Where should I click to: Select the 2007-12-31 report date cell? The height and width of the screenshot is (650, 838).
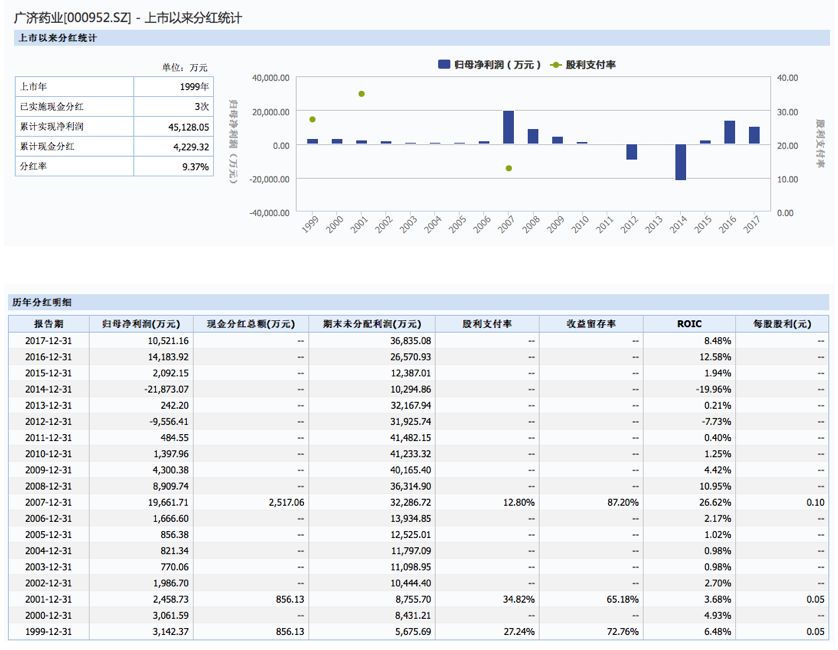[x=48, y=502]
